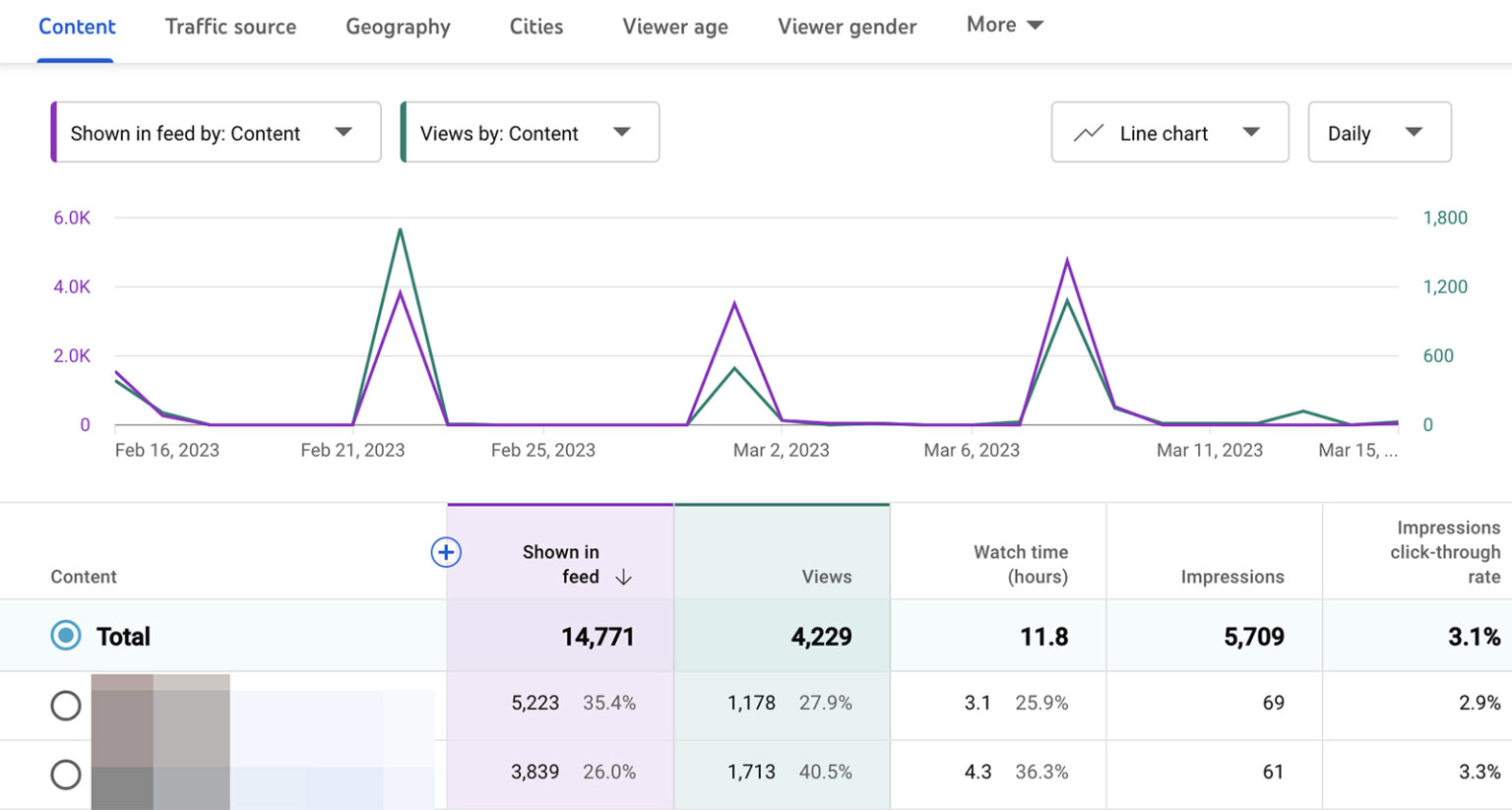This screenshot has height=810, width=1512.
Task: Select the first video's radio button
Action: point(65,705)
